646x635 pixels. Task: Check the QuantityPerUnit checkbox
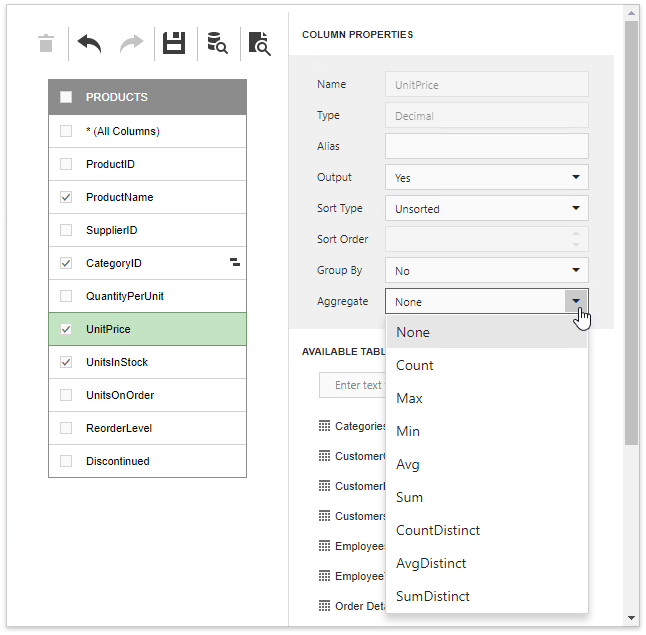[x=66, y=296]
